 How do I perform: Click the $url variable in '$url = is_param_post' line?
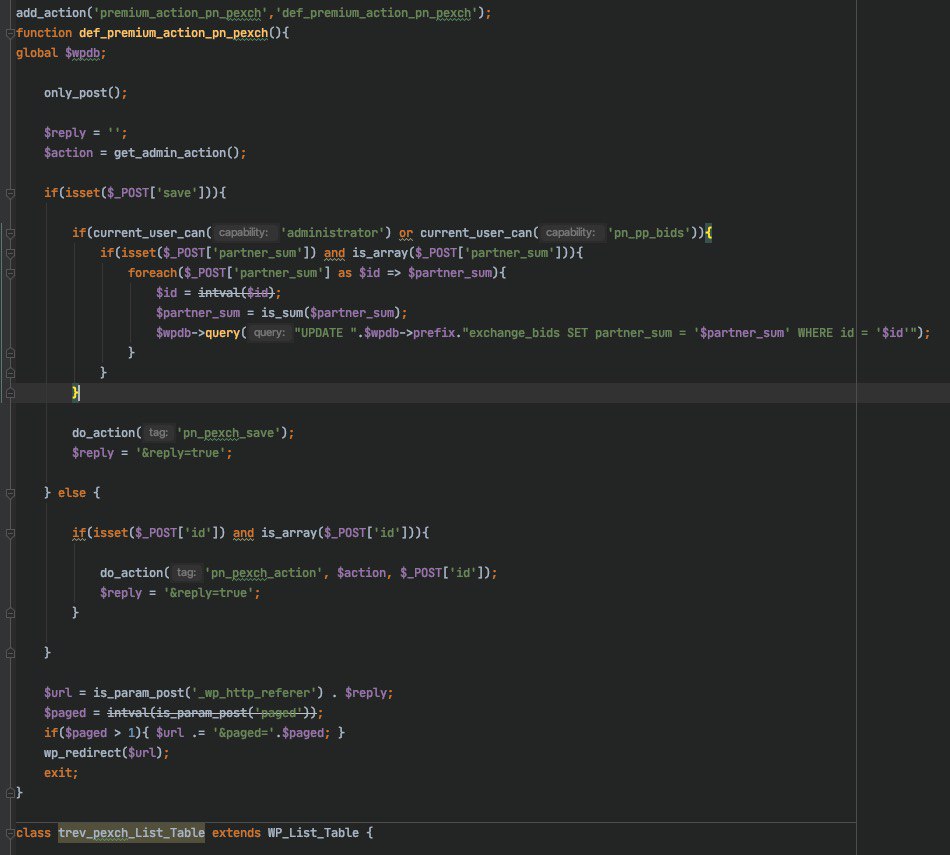(58, 693)
